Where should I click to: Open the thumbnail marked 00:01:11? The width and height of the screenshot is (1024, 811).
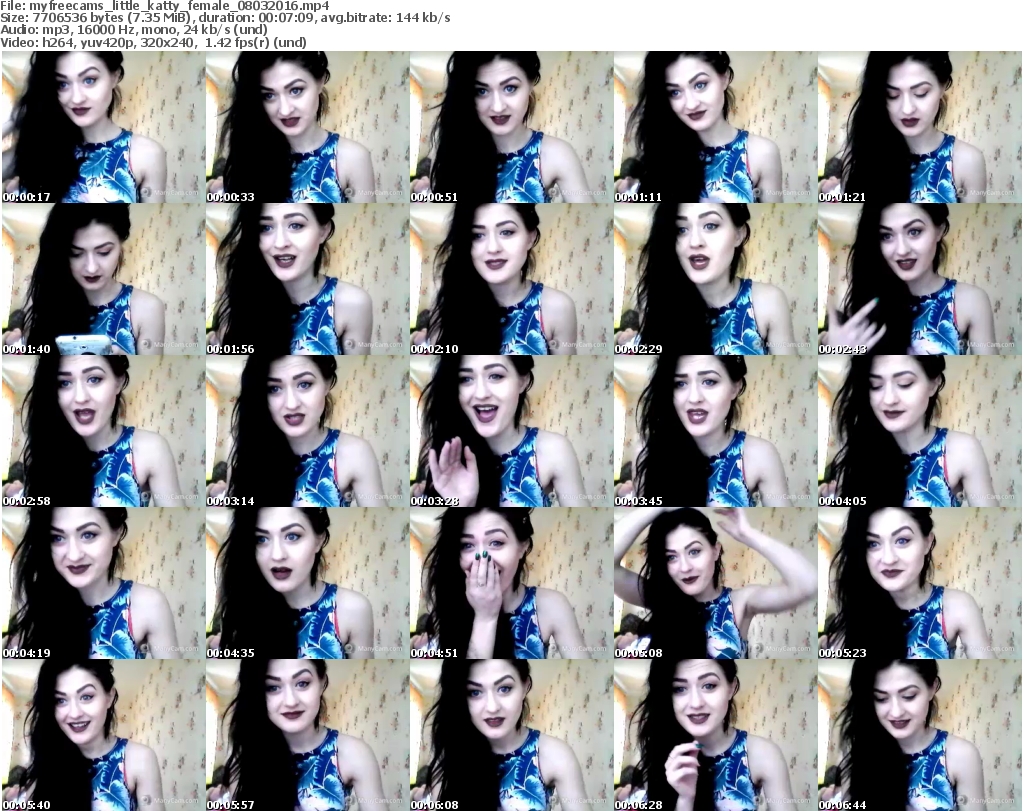[715, 128]
